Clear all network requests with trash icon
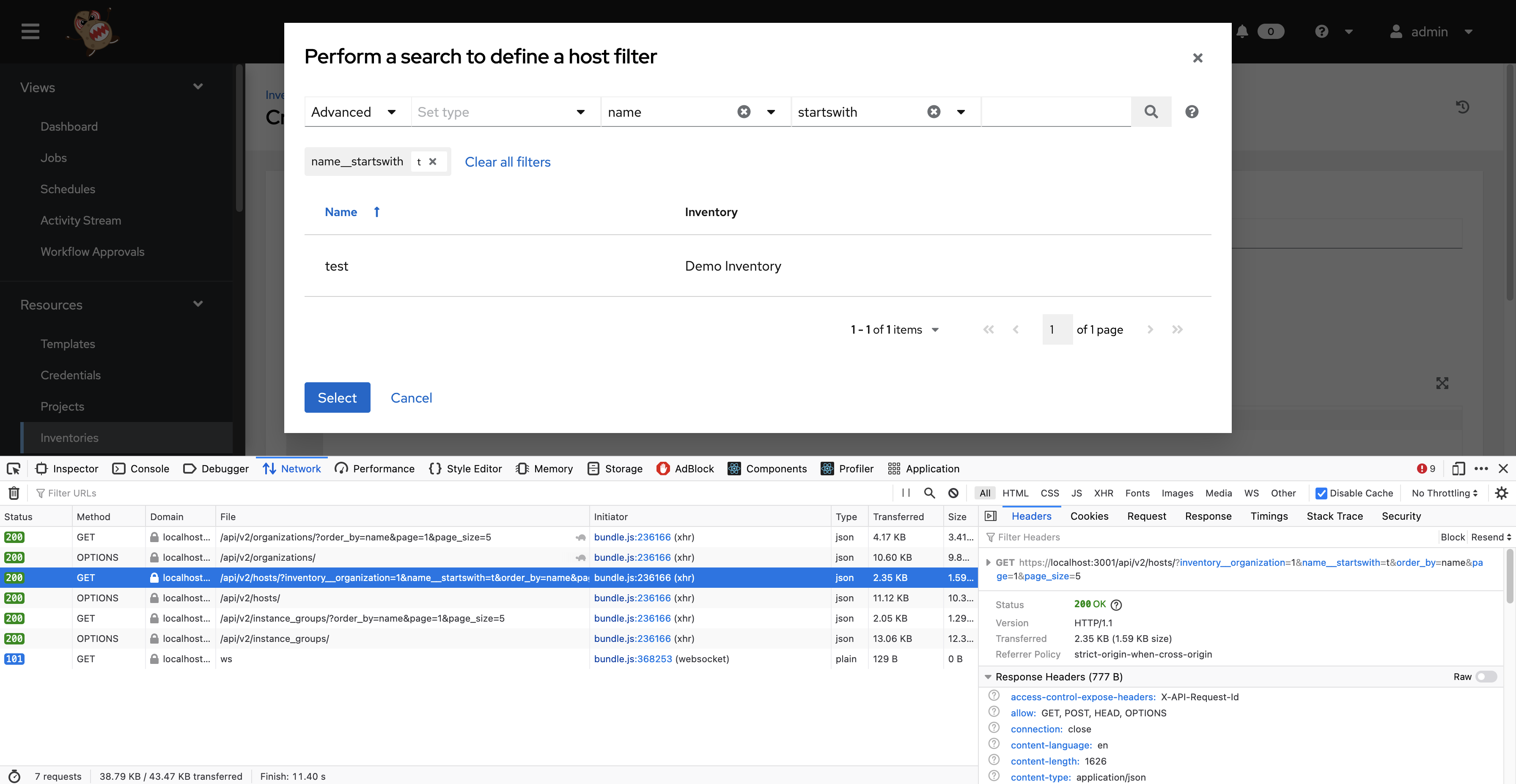This screenshot has height=784, width=1516. tap(14, 493)
